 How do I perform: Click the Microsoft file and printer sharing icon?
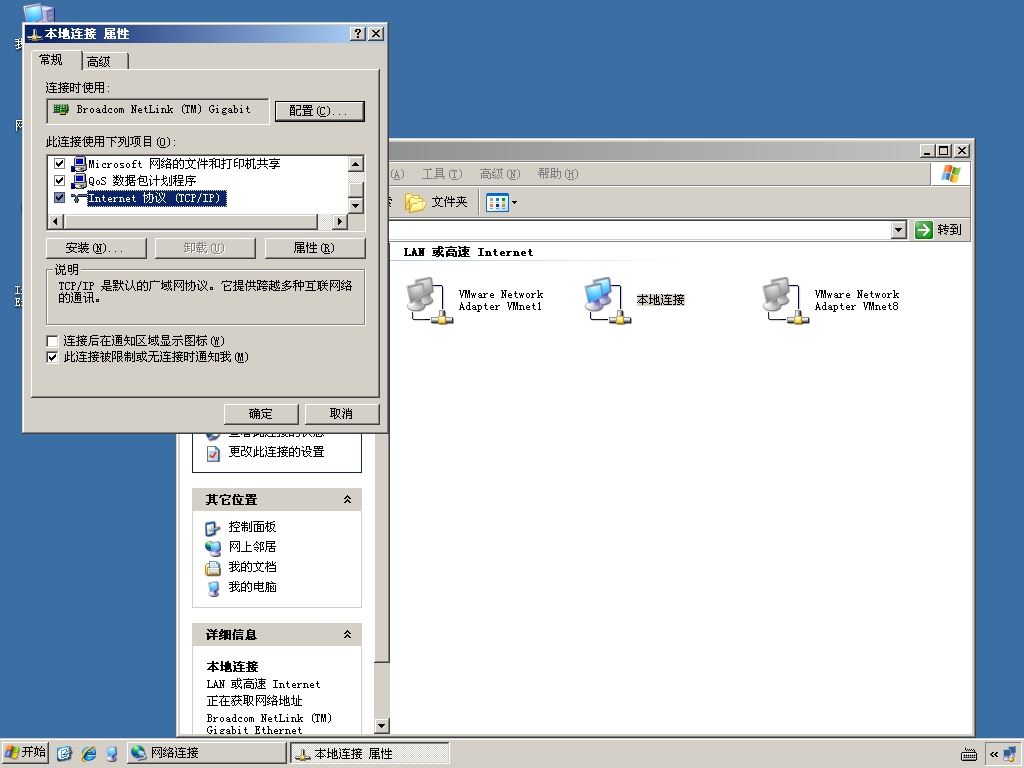79,163
